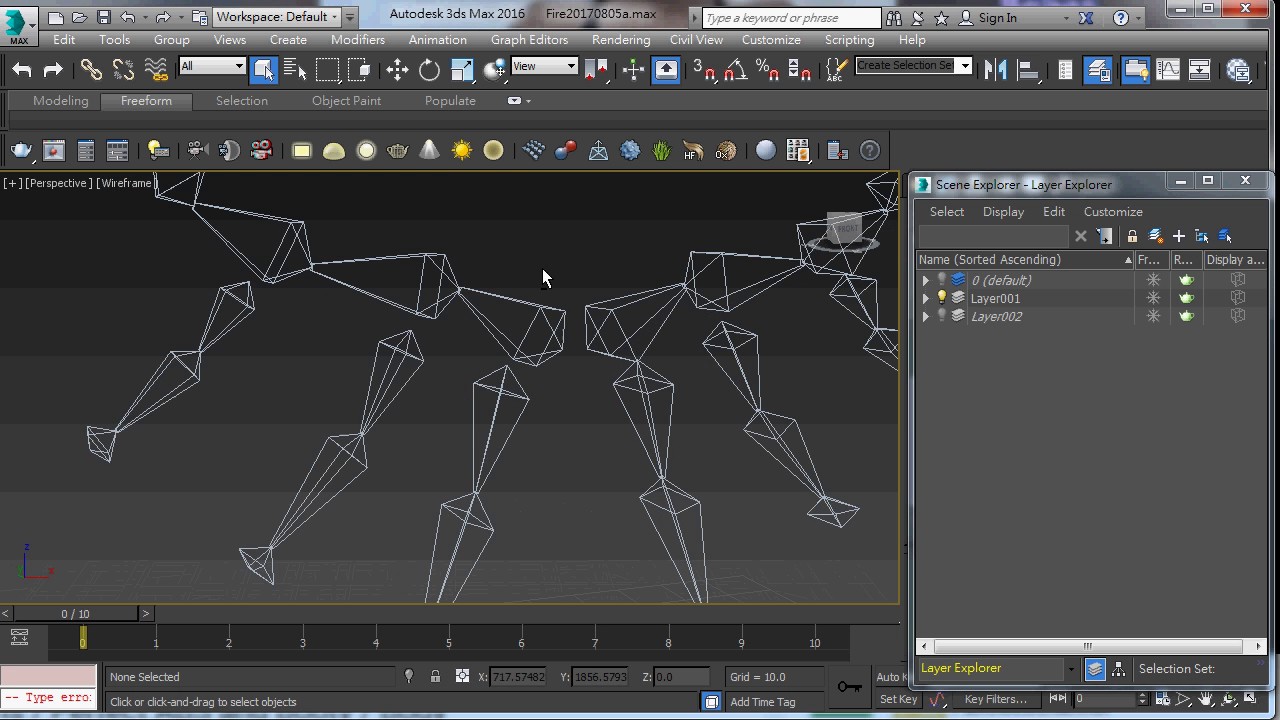Click the sun light shelf icon
1280x720 pixels.
point(461,151)
